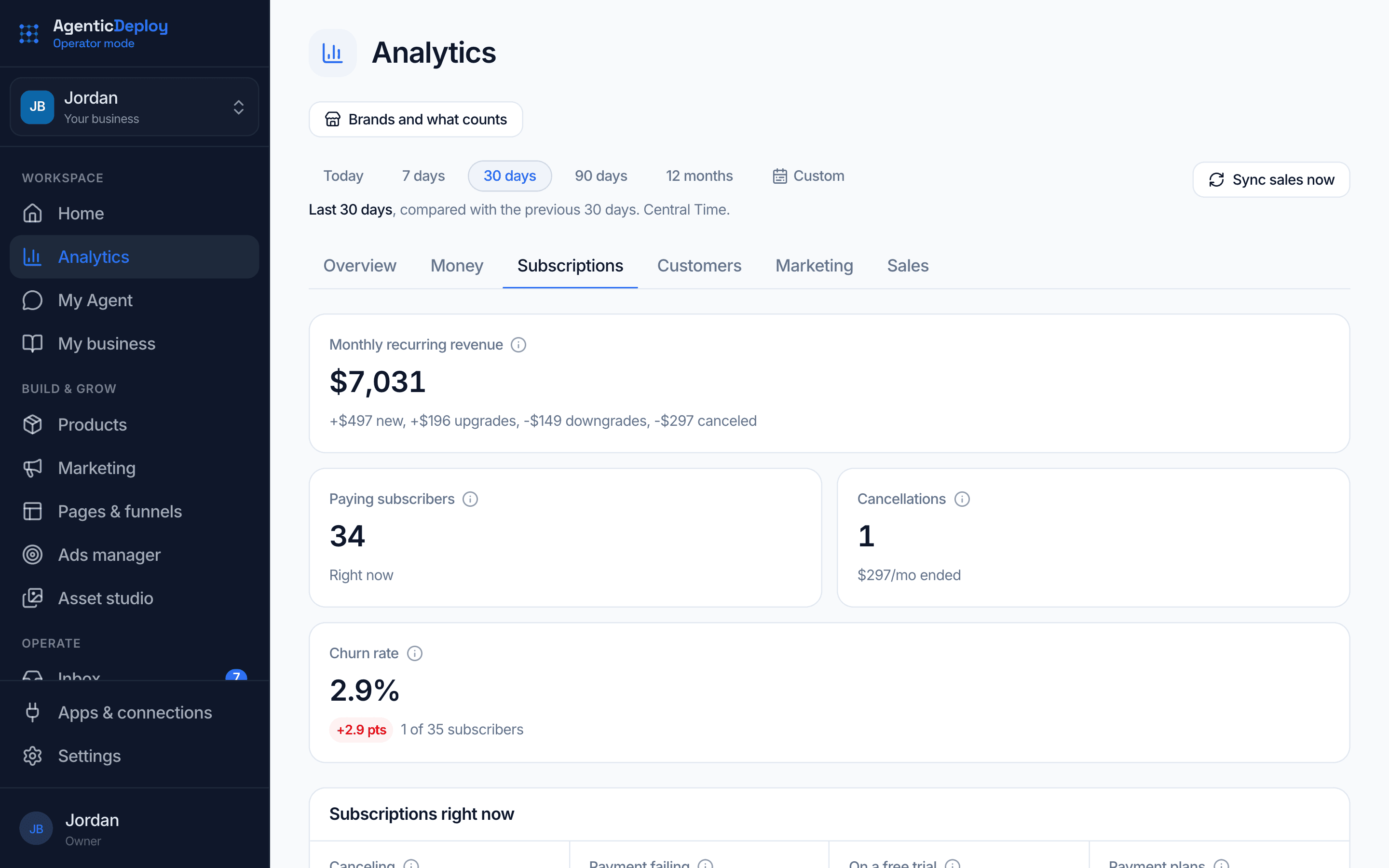Select the 12 months range

coord(699,176)
